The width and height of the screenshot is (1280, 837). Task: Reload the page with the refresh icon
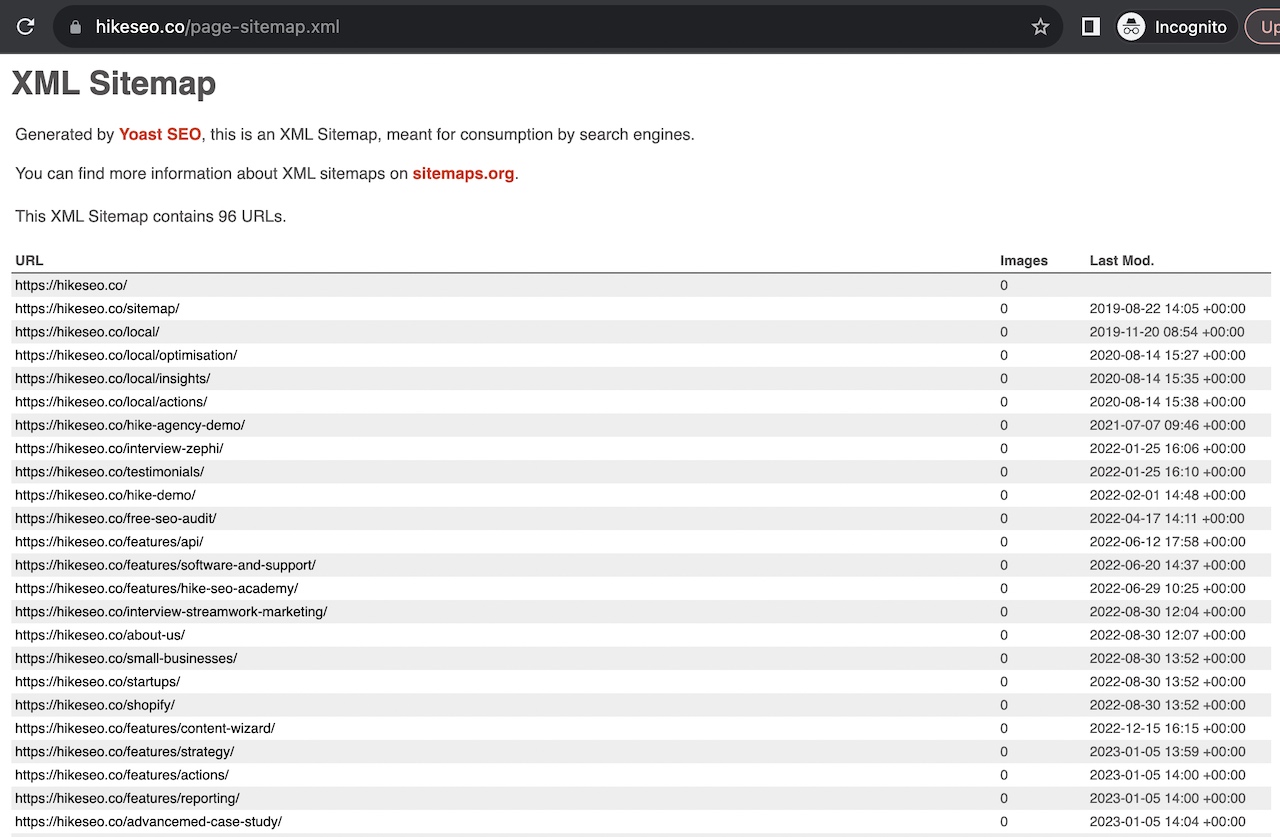coord(26,27)
